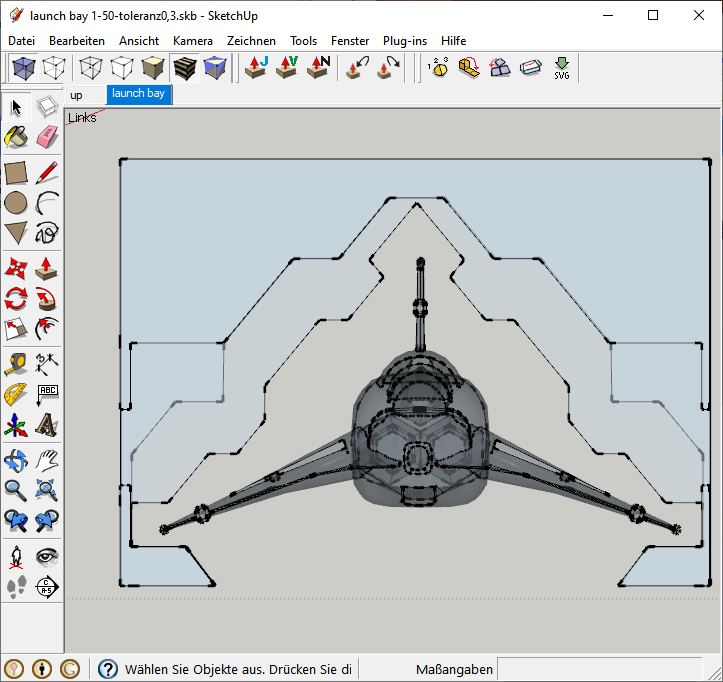Screen dimensions: 723x682
Task: Pick the Freehand scribble tool
Action: pyautogui.click(x=47, y=233)
